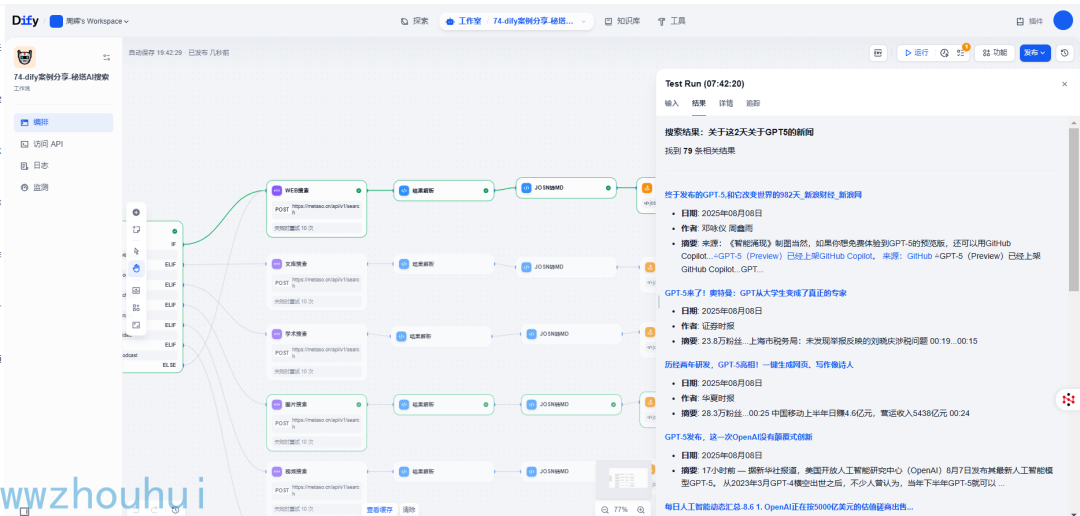Click author text 华夏时报
The width and height of the screenshot is (1080, 516).
point(717,398)
